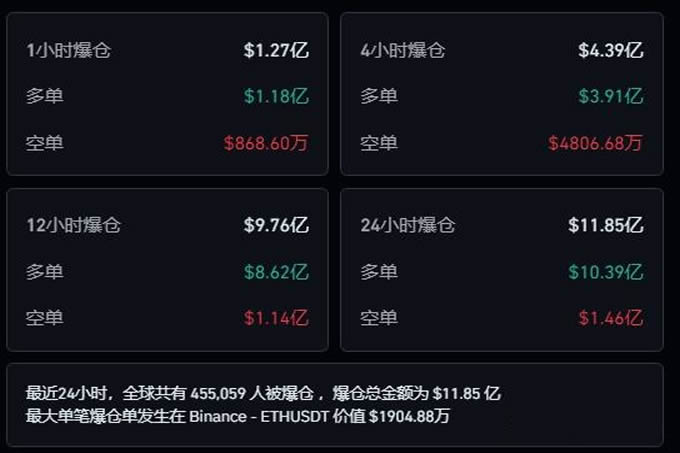Click the 24-hour total $11.85亿 value
Viewport: 680px width, 453px height.
[605, 225]
